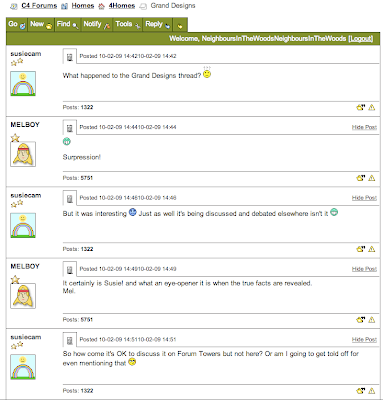This screenshot has width=383, height=400.
Task: Click susiecam's rainbow avatar on first post
Action: point(23,83)
